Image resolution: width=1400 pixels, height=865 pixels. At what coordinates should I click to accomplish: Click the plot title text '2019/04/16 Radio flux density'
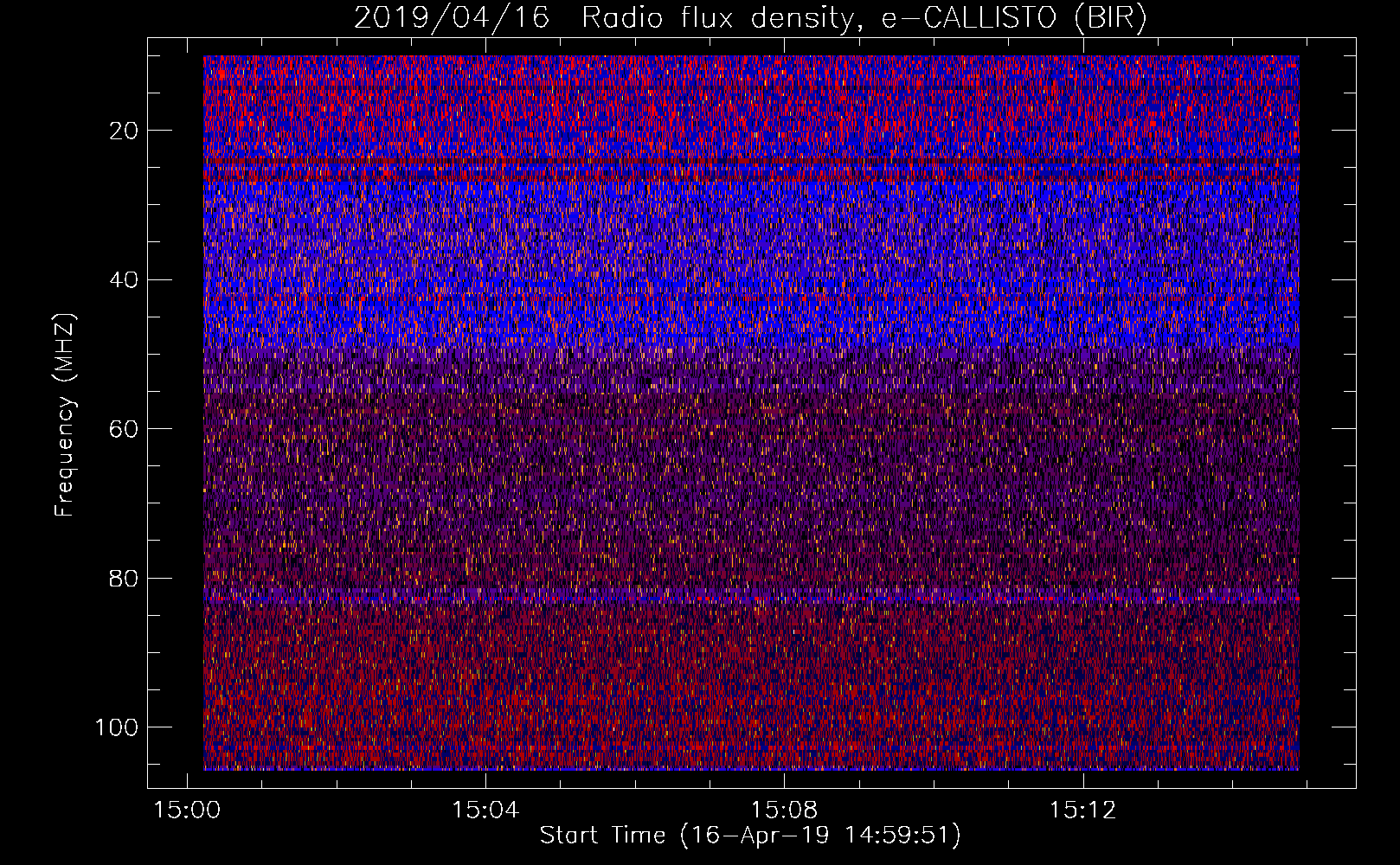[604, 18]
